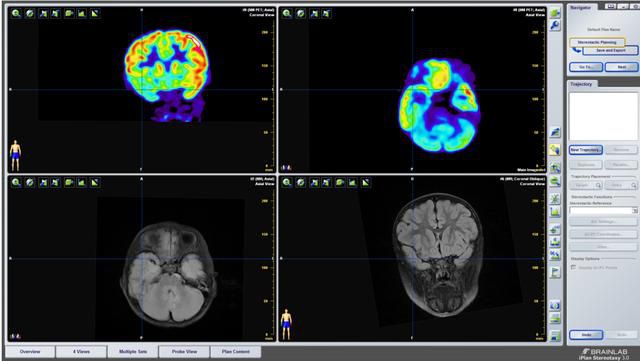Open the Probe View tab

pyautogui.click(x=184, y=352)
